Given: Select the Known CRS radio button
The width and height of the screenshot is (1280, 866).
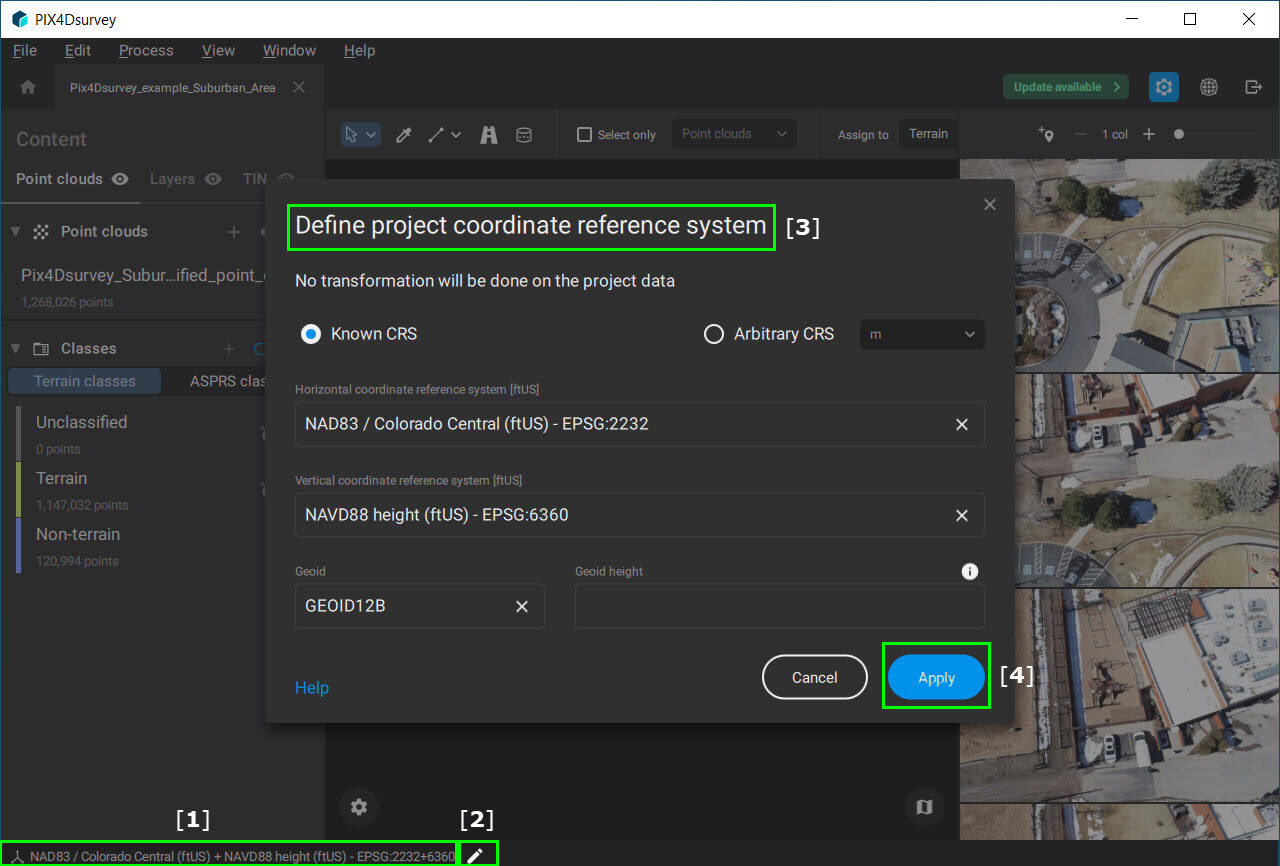Looking at the screenshot, I should pos(311,334).
